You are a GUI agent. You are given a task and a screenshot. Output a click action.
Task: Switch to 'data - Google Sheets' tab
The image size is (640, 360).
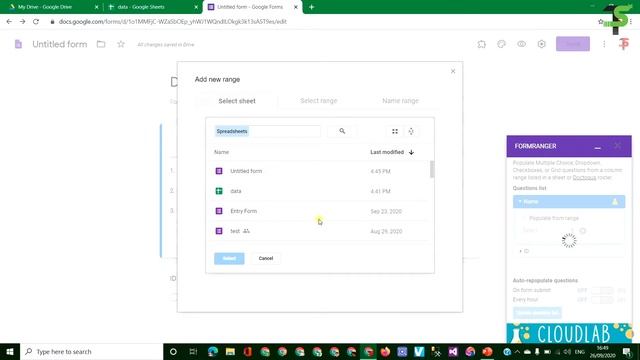pos(150,7)
